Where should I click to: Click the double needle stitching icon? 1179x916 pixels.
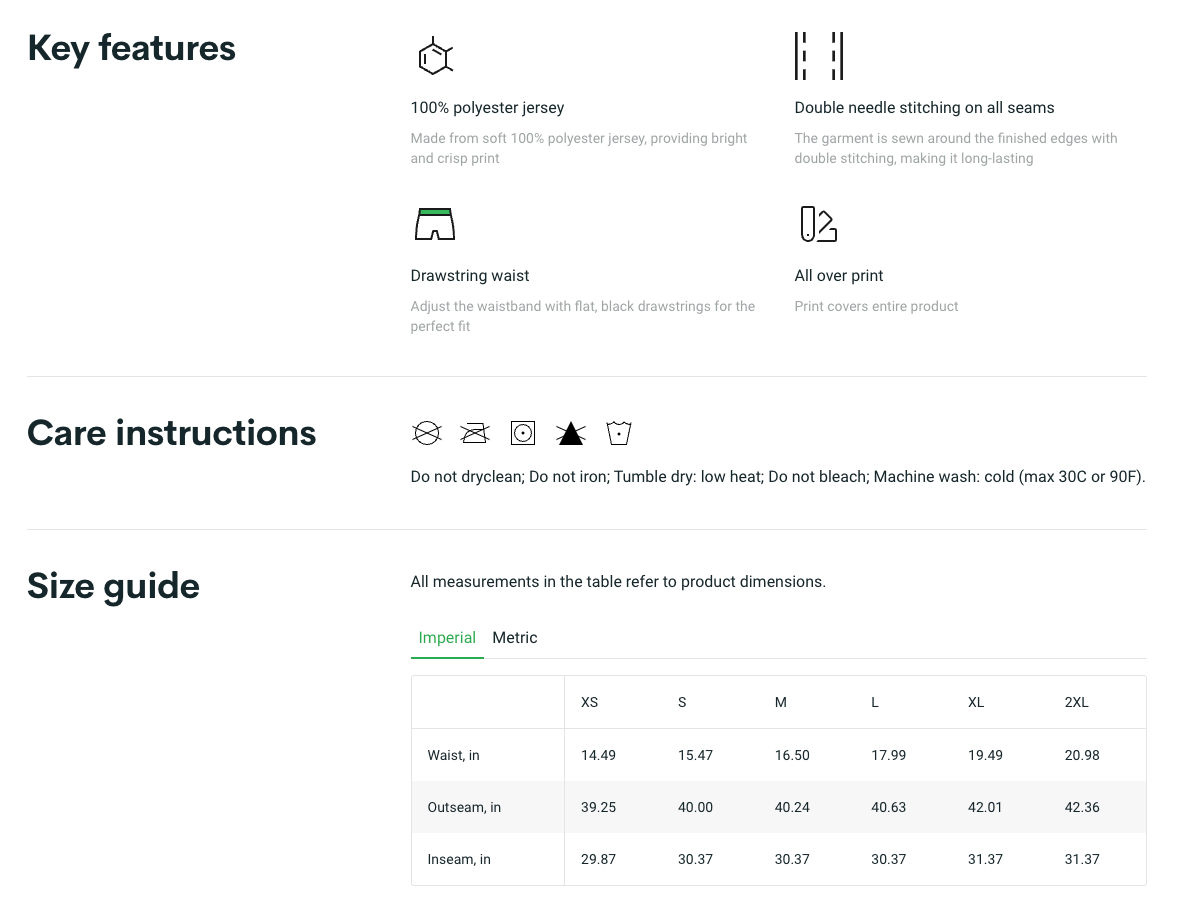[818, 56]
